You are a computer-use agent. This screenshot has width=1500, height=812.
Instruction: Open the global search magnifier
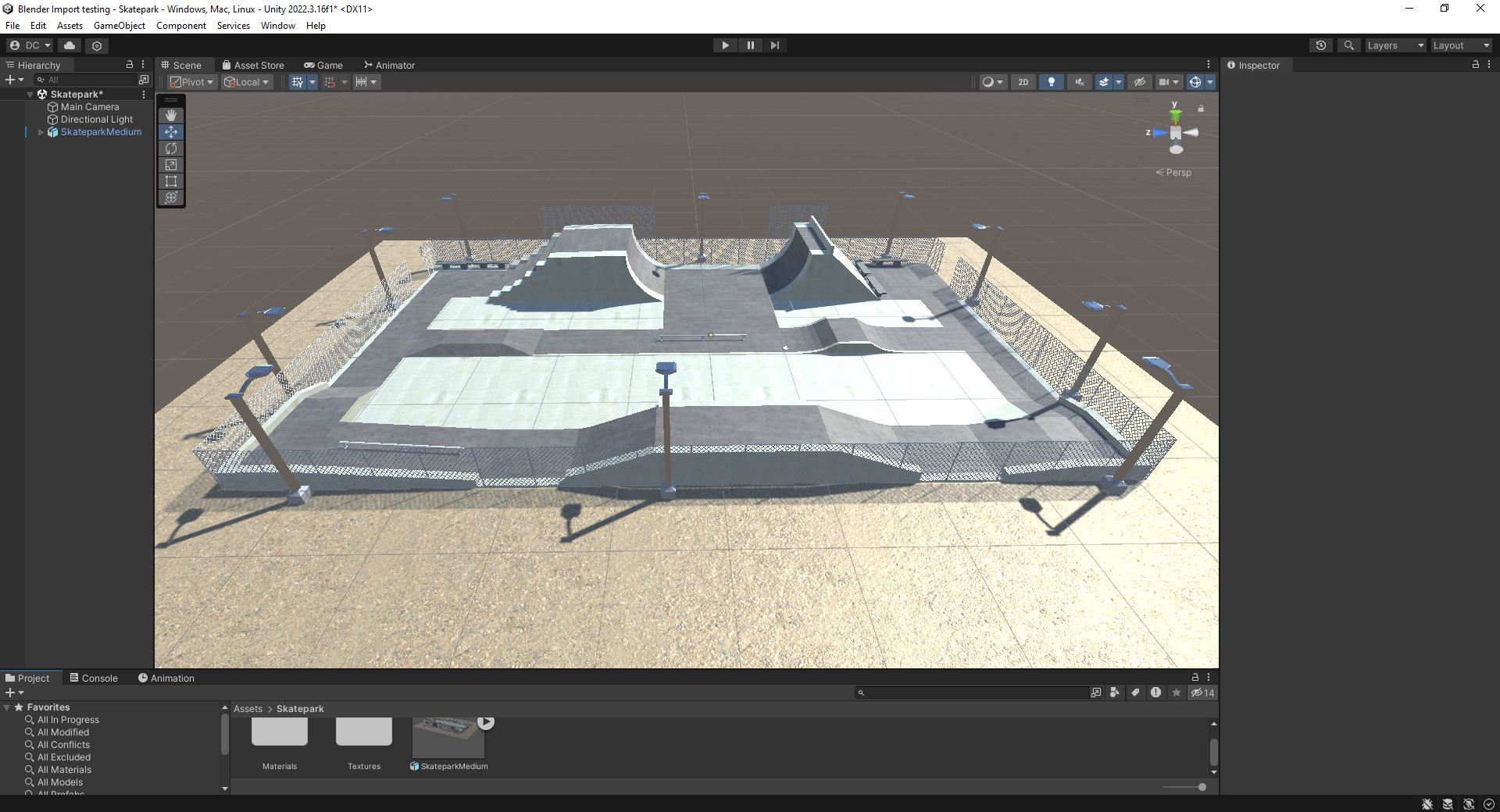pos(1348,45)
